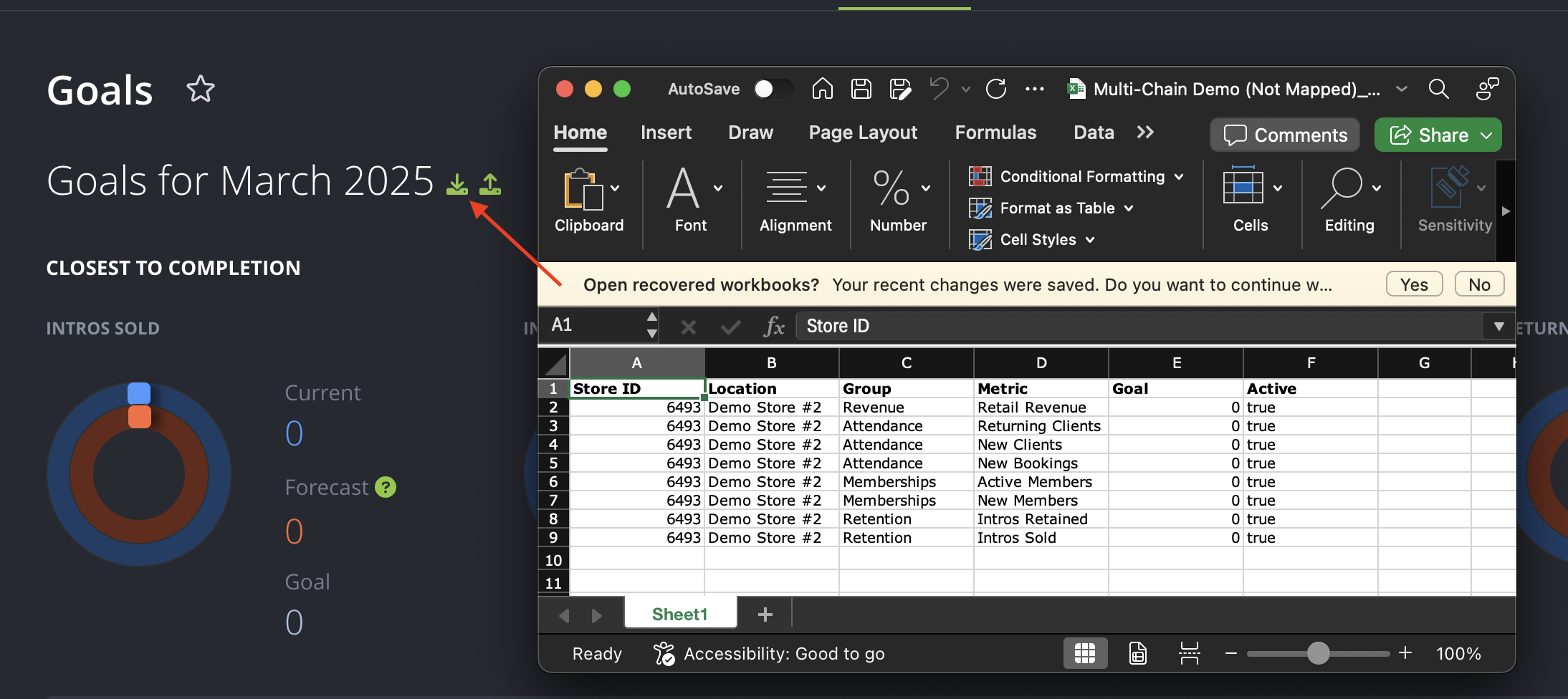Click the Editing magnifier group icon
Viewport: 1568px width, 699px height.
(1341, 188)
